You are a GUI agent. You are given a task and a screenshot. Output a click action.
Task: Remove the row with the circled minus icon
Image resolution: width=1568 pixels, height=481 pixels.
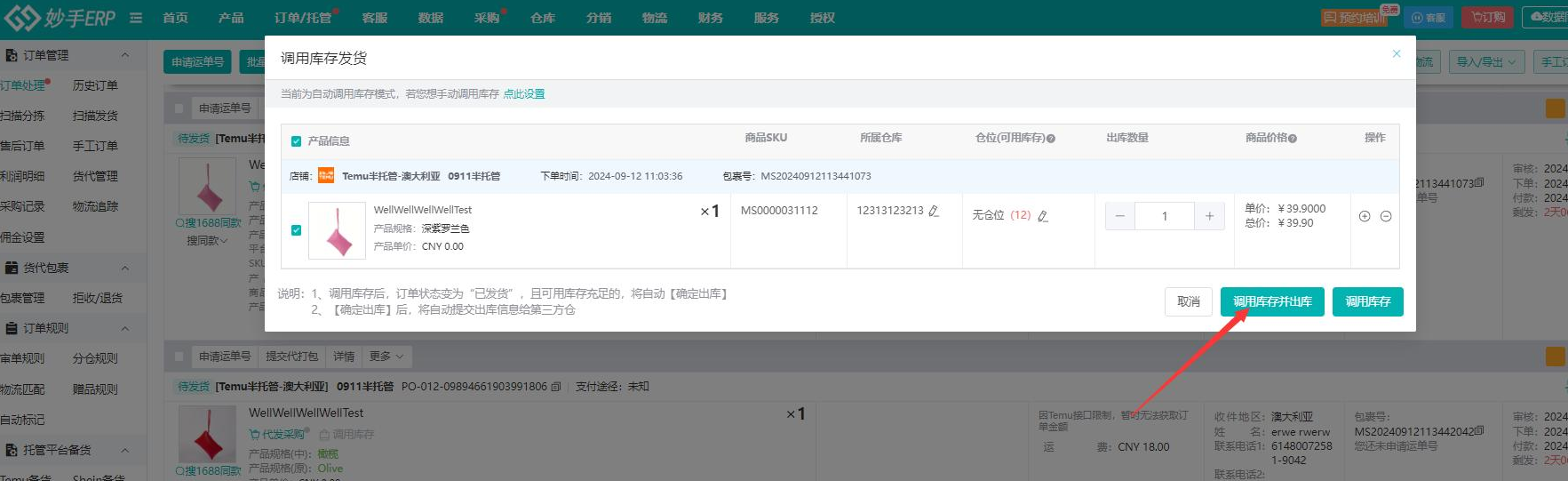(x=1386, y=216)
